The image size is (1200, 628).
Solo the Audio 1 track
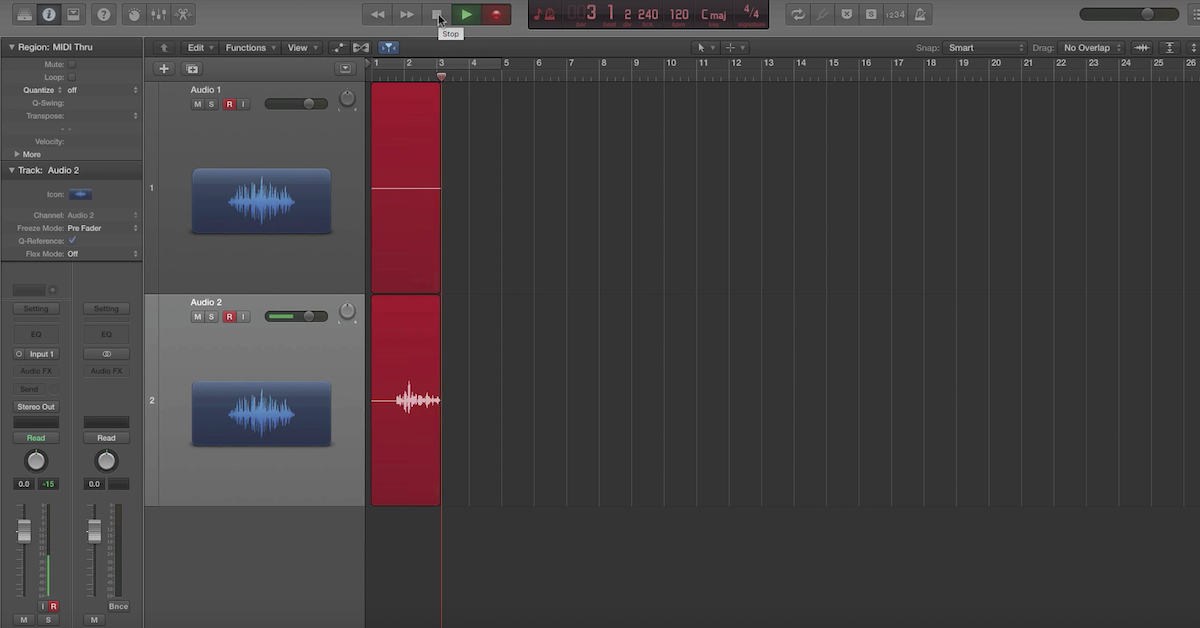click(210, 103)
